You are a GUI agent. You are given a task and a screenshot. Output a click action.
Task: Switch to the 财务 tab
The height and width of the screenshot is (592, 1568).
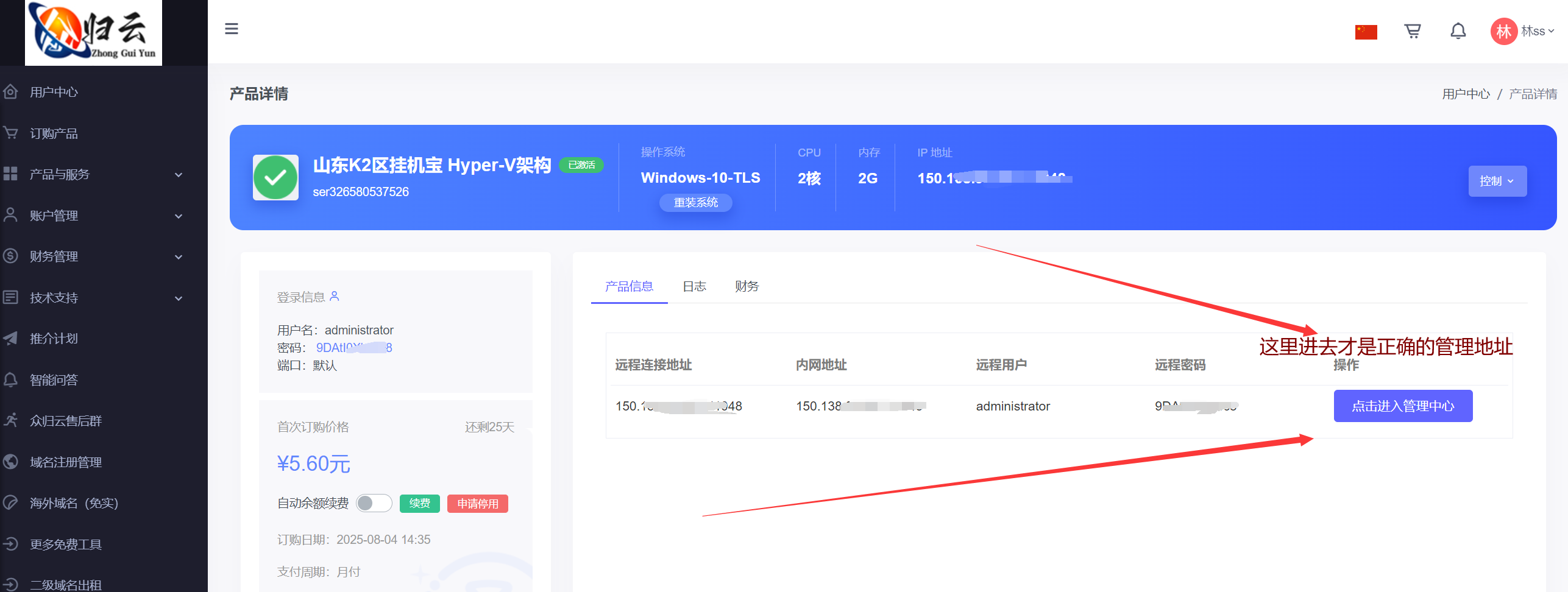pyautogui.click(x=747, y=286)
